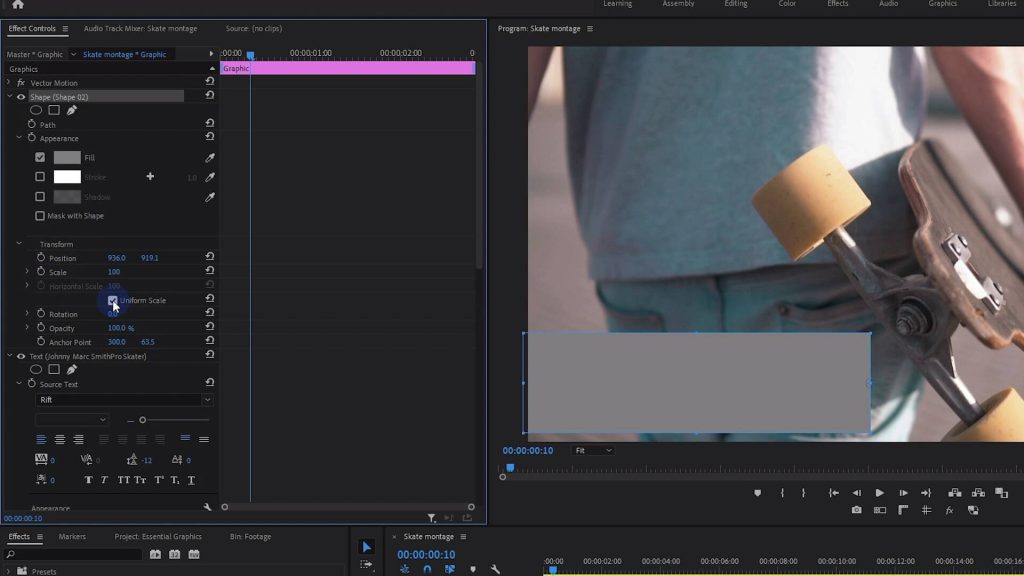Apply Faux Bold text style
This screenshot has height=576, width=1024.
88,480
